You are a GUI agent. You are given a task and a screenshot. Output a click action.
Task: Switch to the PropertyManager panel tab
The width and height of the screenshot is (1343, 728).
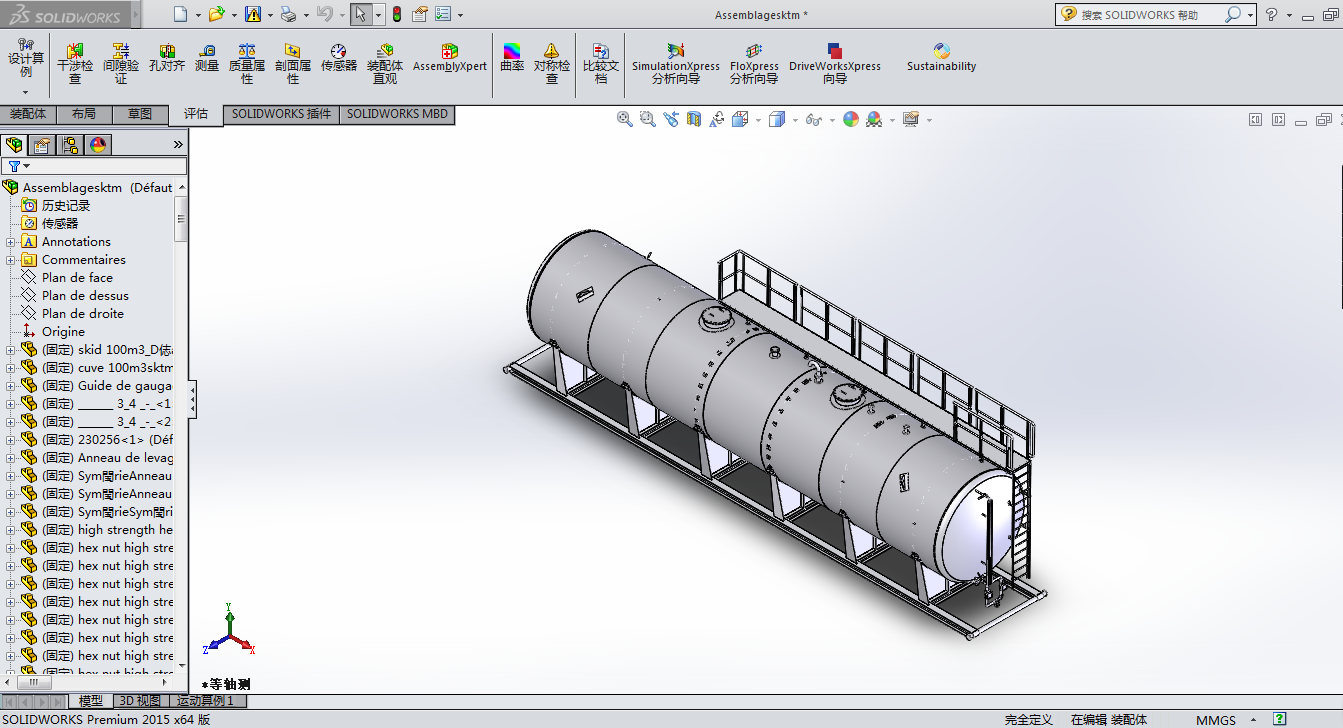tap(42, 145)
